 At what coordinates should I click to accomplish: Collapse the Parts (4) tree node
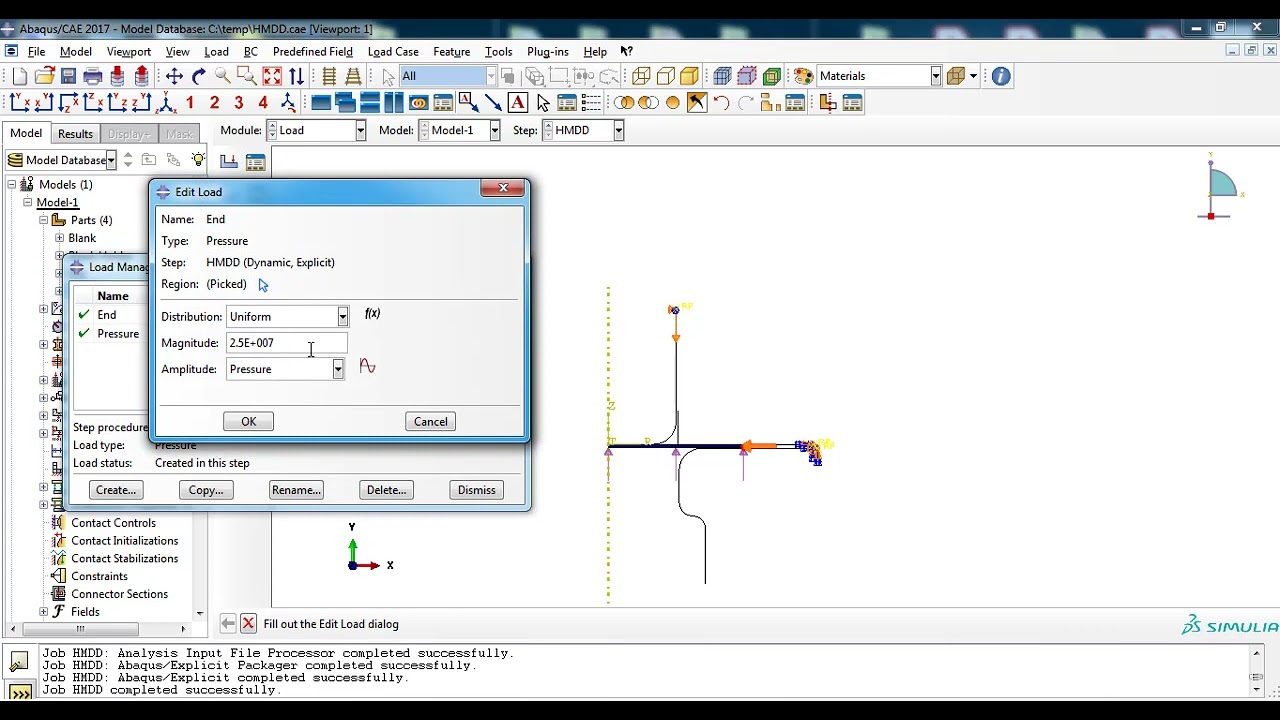(44, 220)
